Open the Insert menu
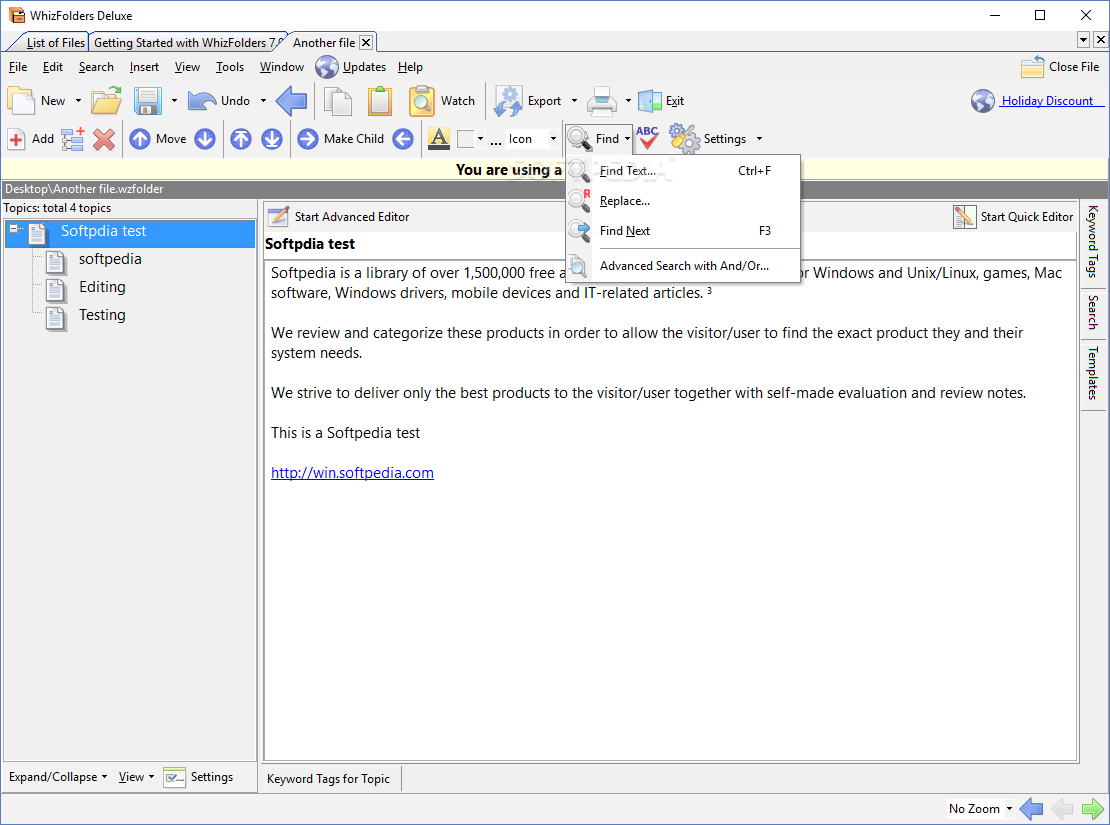1110x825 pixels. (144, 67)
